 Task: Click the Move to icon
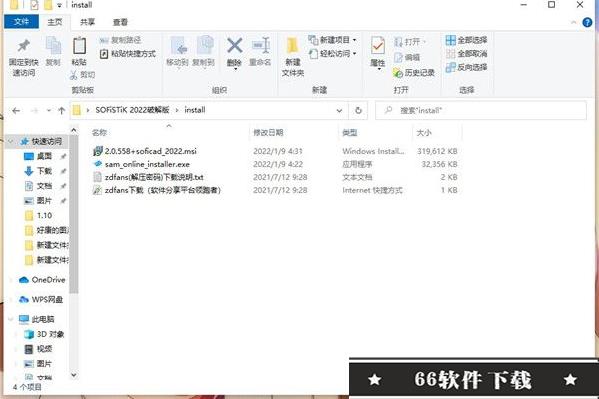178,46
